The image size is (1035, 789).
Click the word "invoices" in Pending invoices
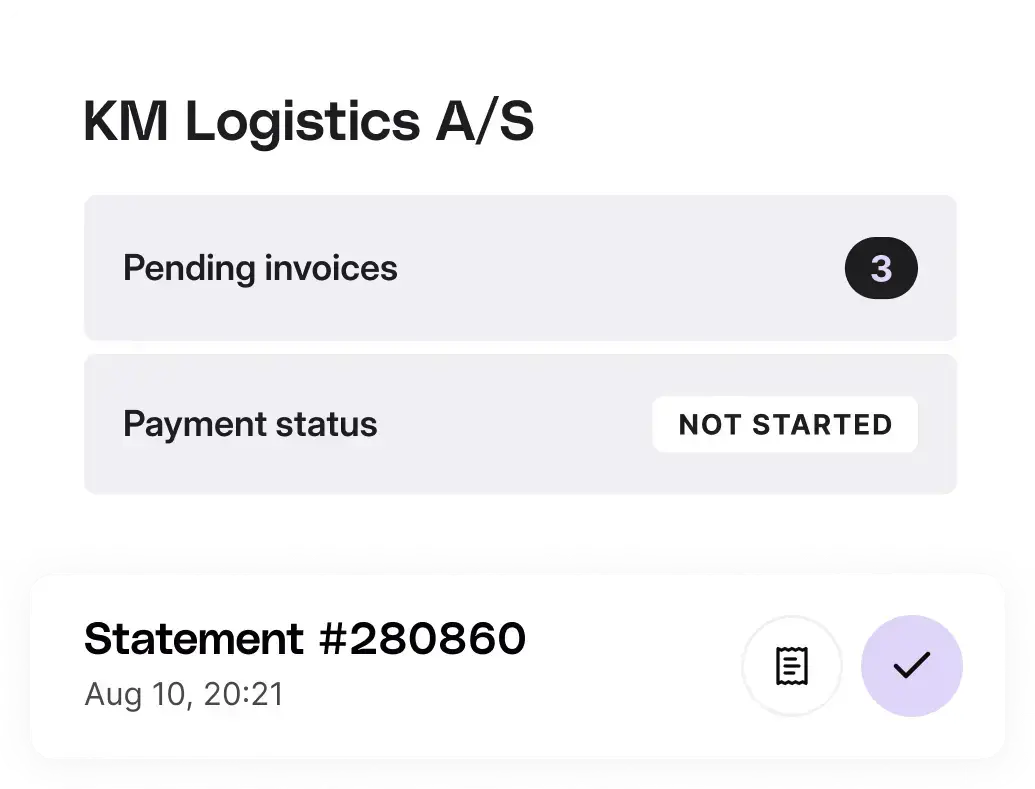[x=331, y=268]
